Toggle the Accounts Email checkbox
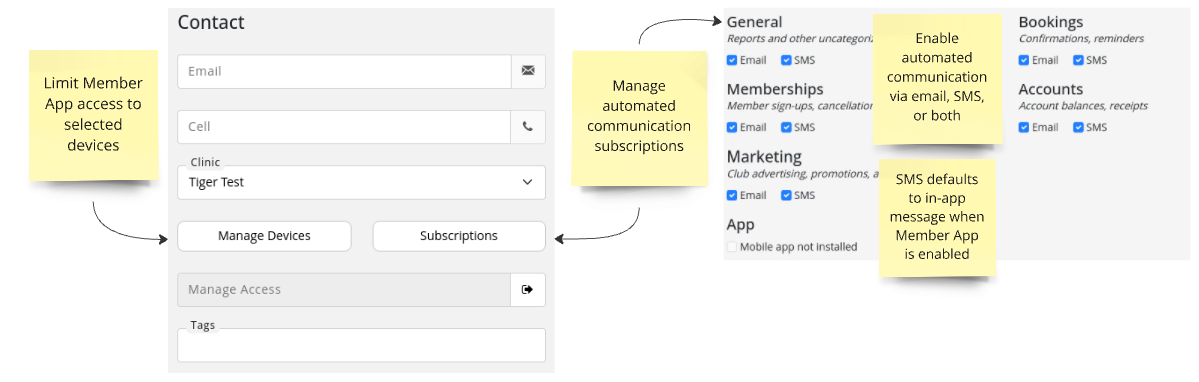Screen dimensions: 1199x382 coord(1024,128)
